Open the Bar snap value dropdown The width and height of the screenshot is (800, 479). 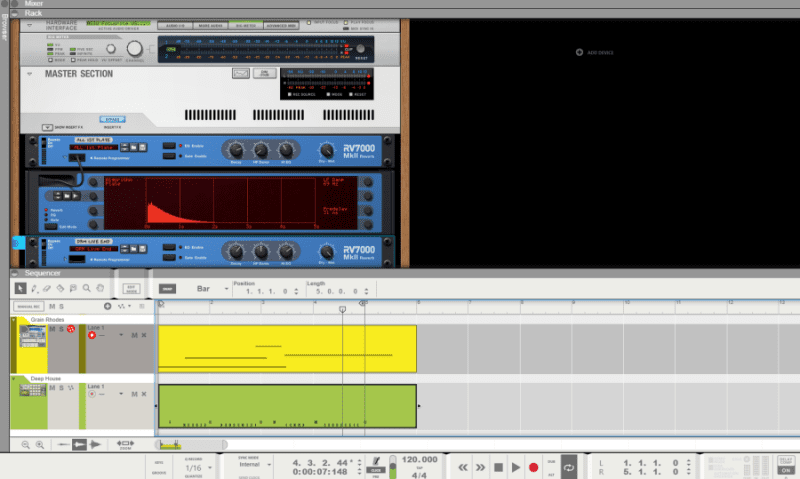[226, 289]
